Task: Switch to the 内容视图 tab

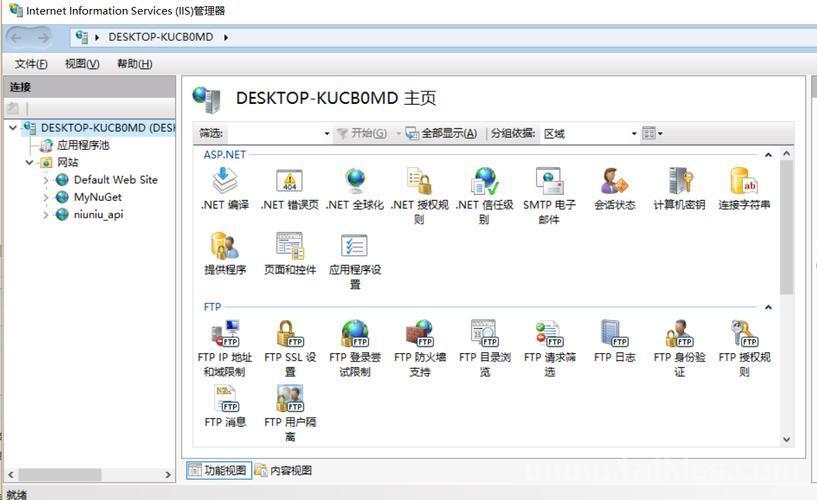Action: point(284,470)
